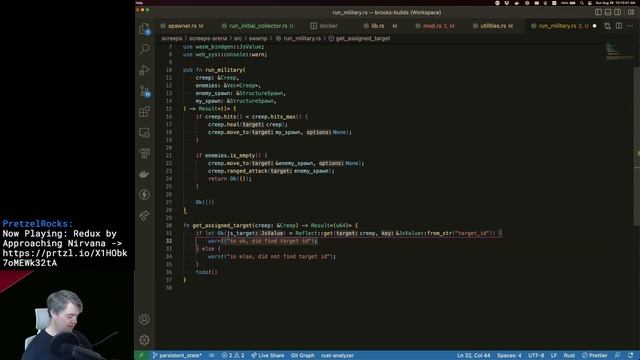Switch to the run_initial_collector.rs tab
The width and height of the screenshot is (640, 360).
pos(258,26)
